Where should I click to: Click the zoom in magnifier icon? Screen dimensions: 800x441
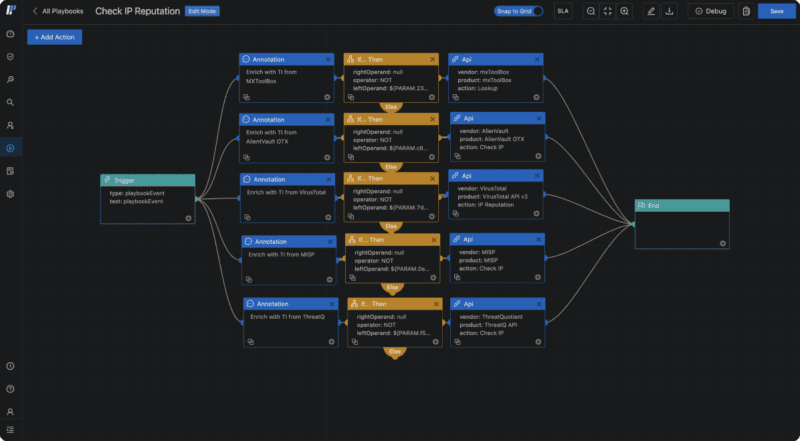pyautogui.click(x=625, y=11)
